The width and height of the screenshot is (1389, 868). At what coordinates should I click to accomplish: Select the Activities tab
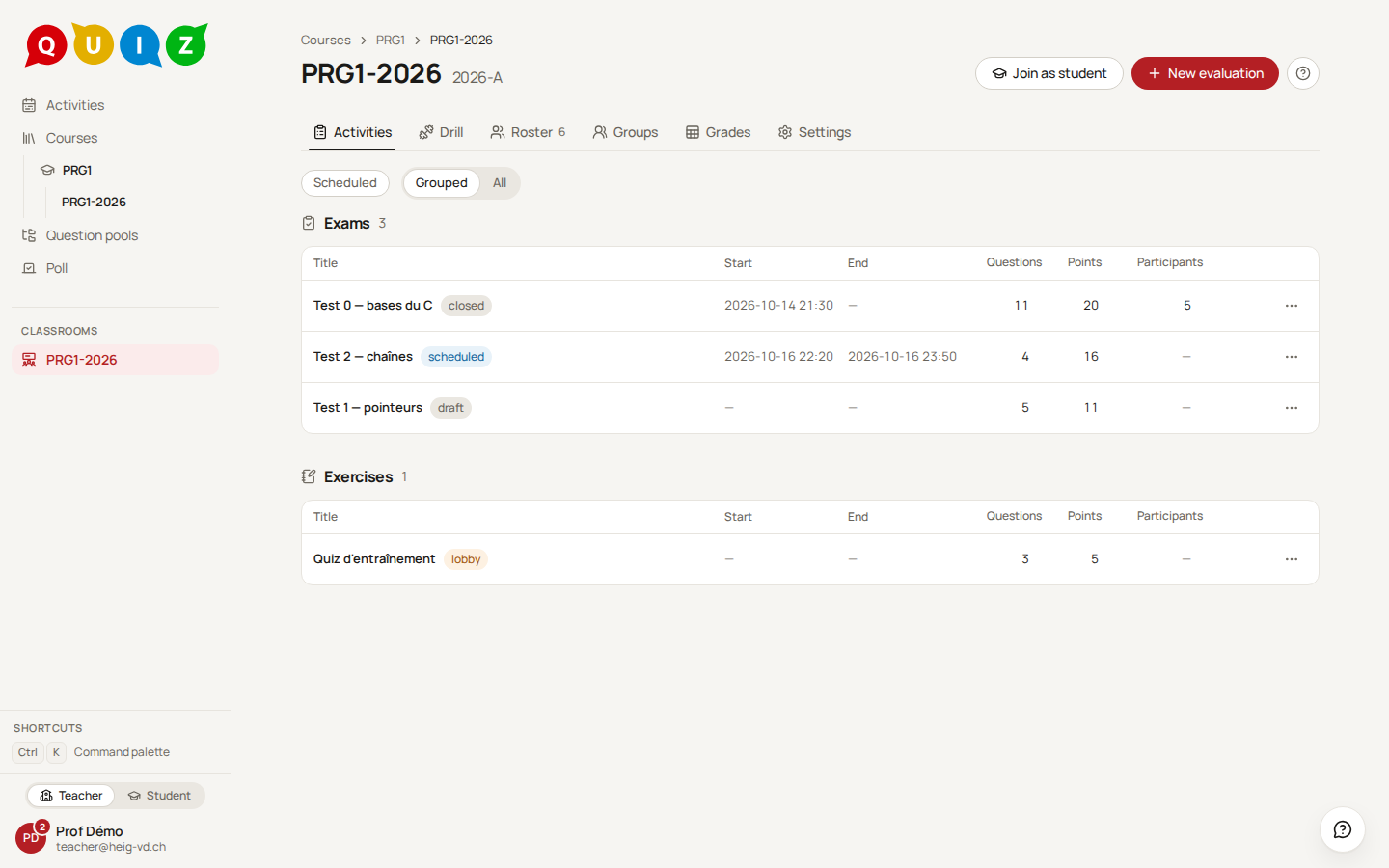pos(352,132)
